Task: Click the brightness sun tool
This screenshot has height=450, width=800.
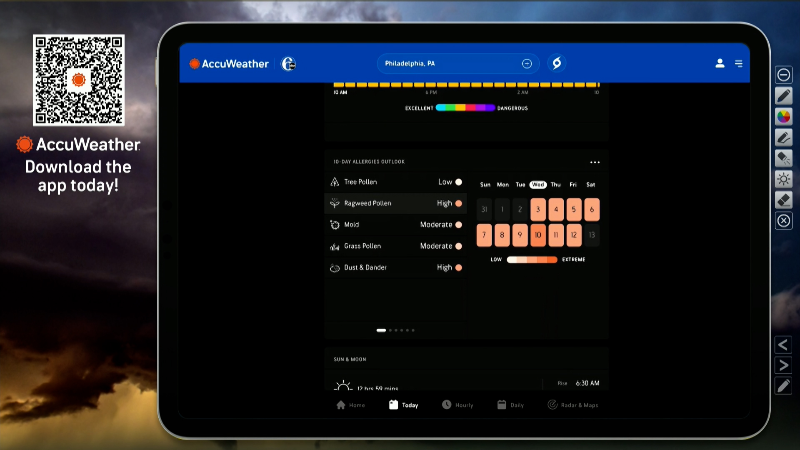Action: click(784, 179)
